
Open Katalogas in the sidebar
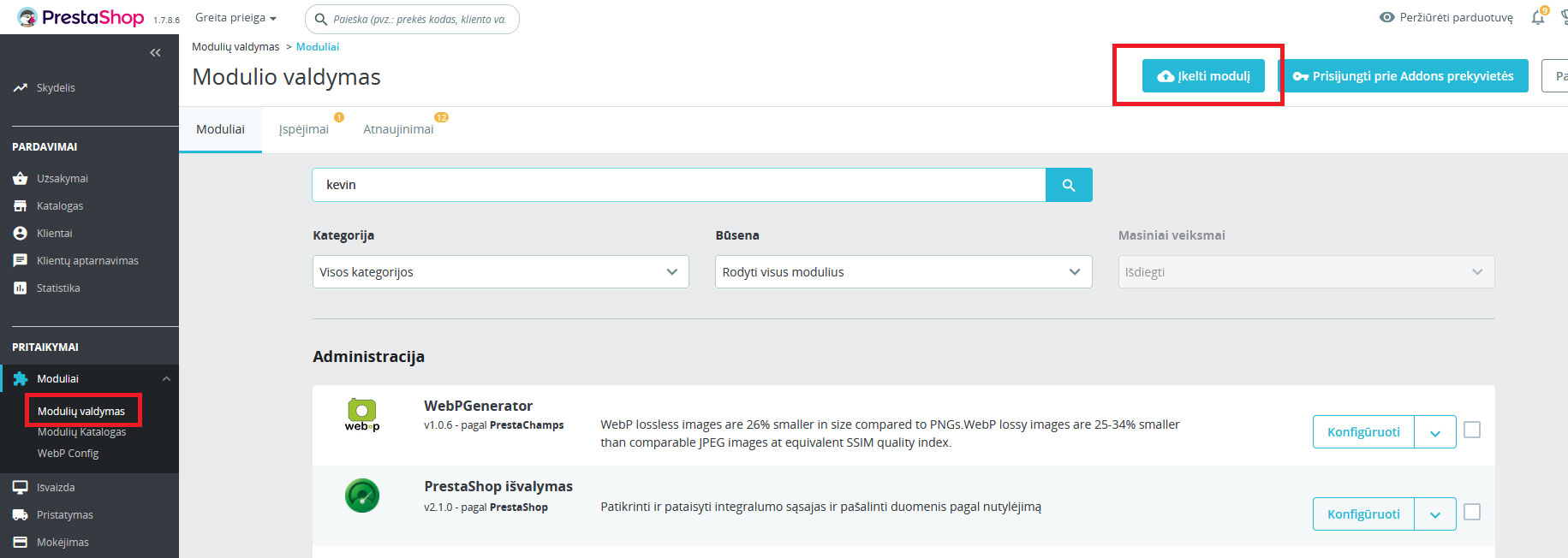[60, 205]
